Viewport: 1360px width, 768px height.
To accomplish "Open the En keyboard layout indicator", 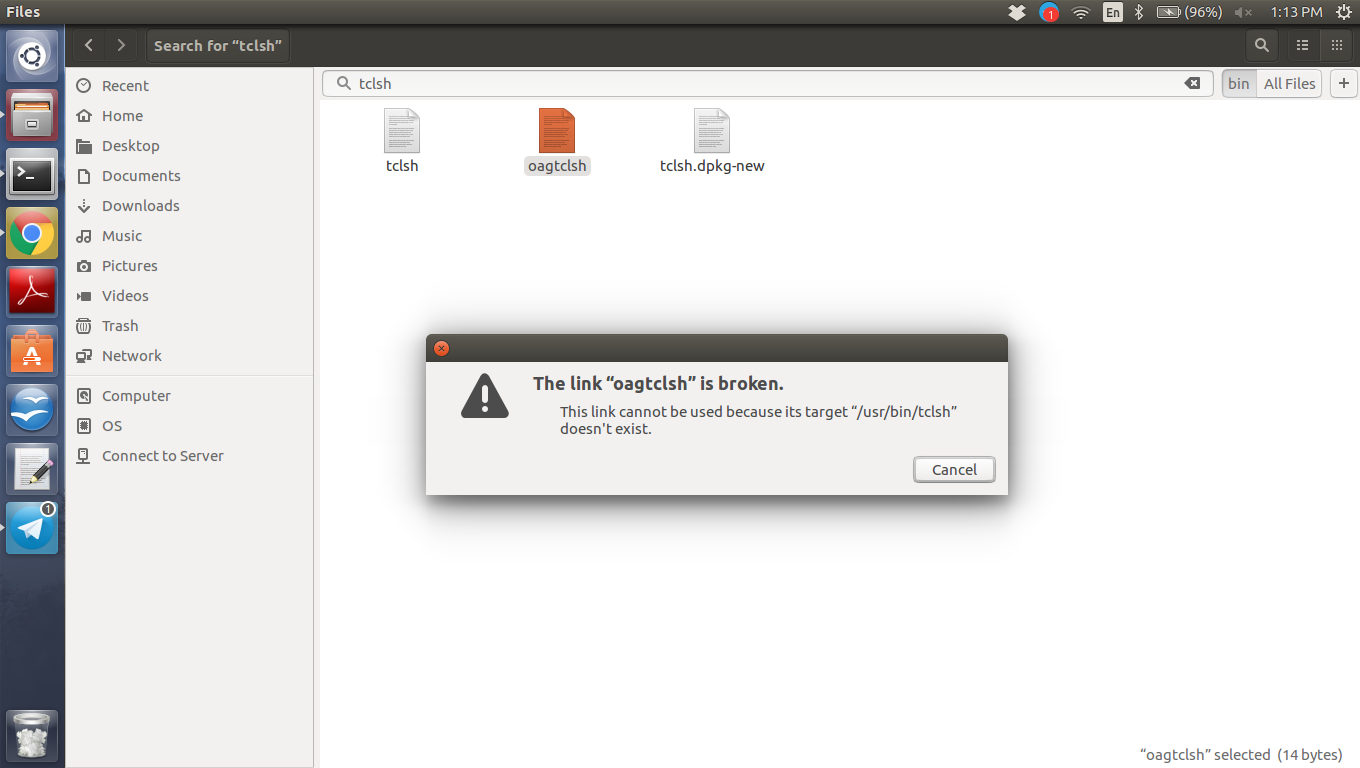I will pos(1112,12).
